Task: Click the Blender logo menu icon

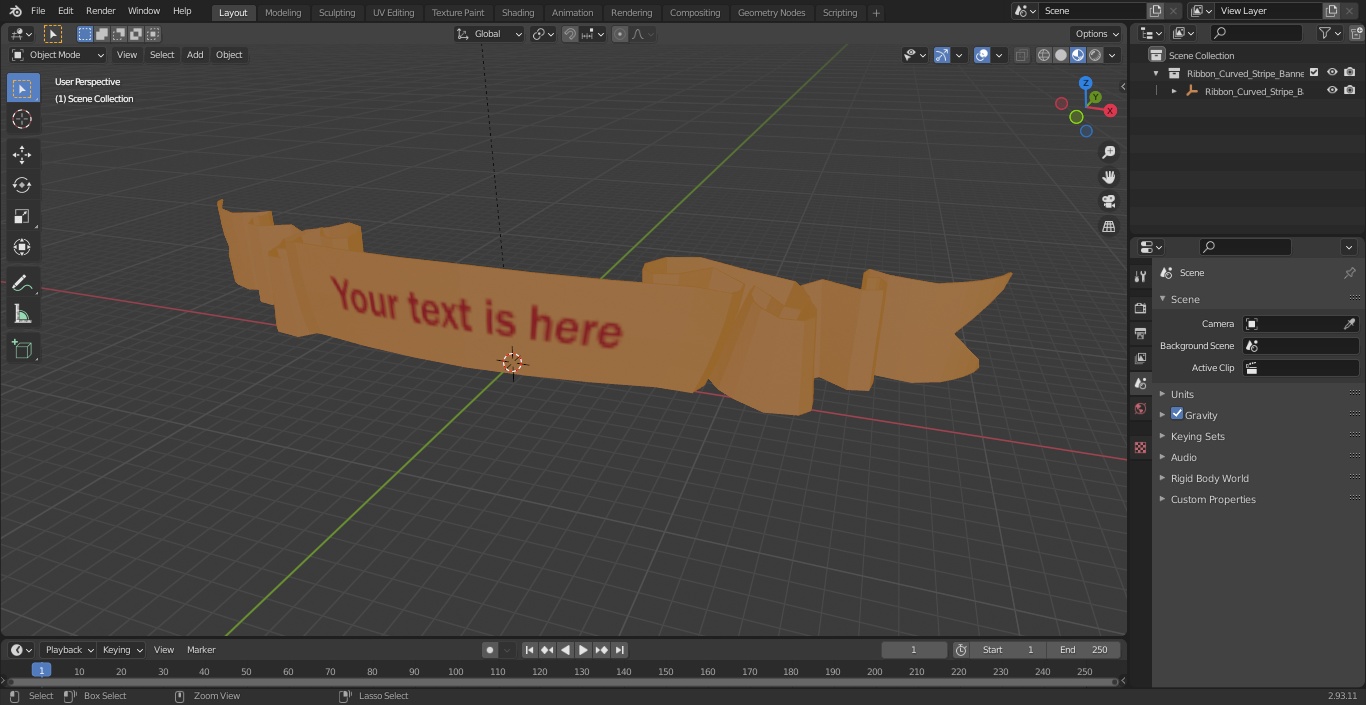Action: click(x=15, y=11)
